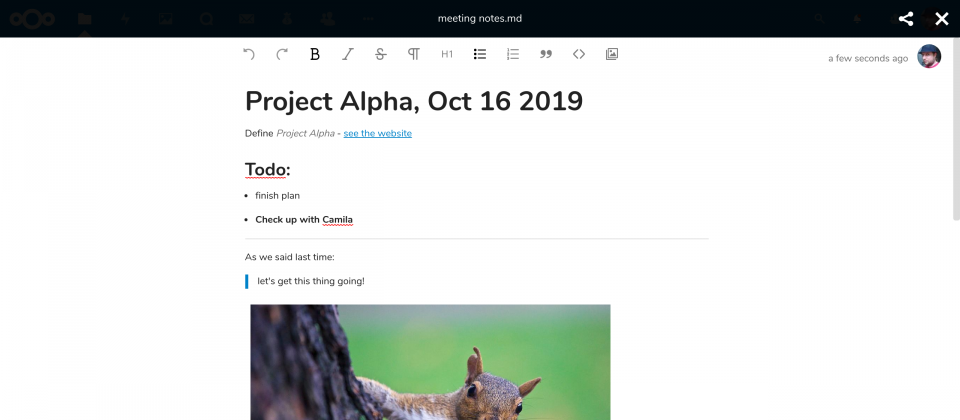The width and height of the screenshot is (960, 420).
Task: Click the quote "let's get this thing going!"
Action: (311, 282)
